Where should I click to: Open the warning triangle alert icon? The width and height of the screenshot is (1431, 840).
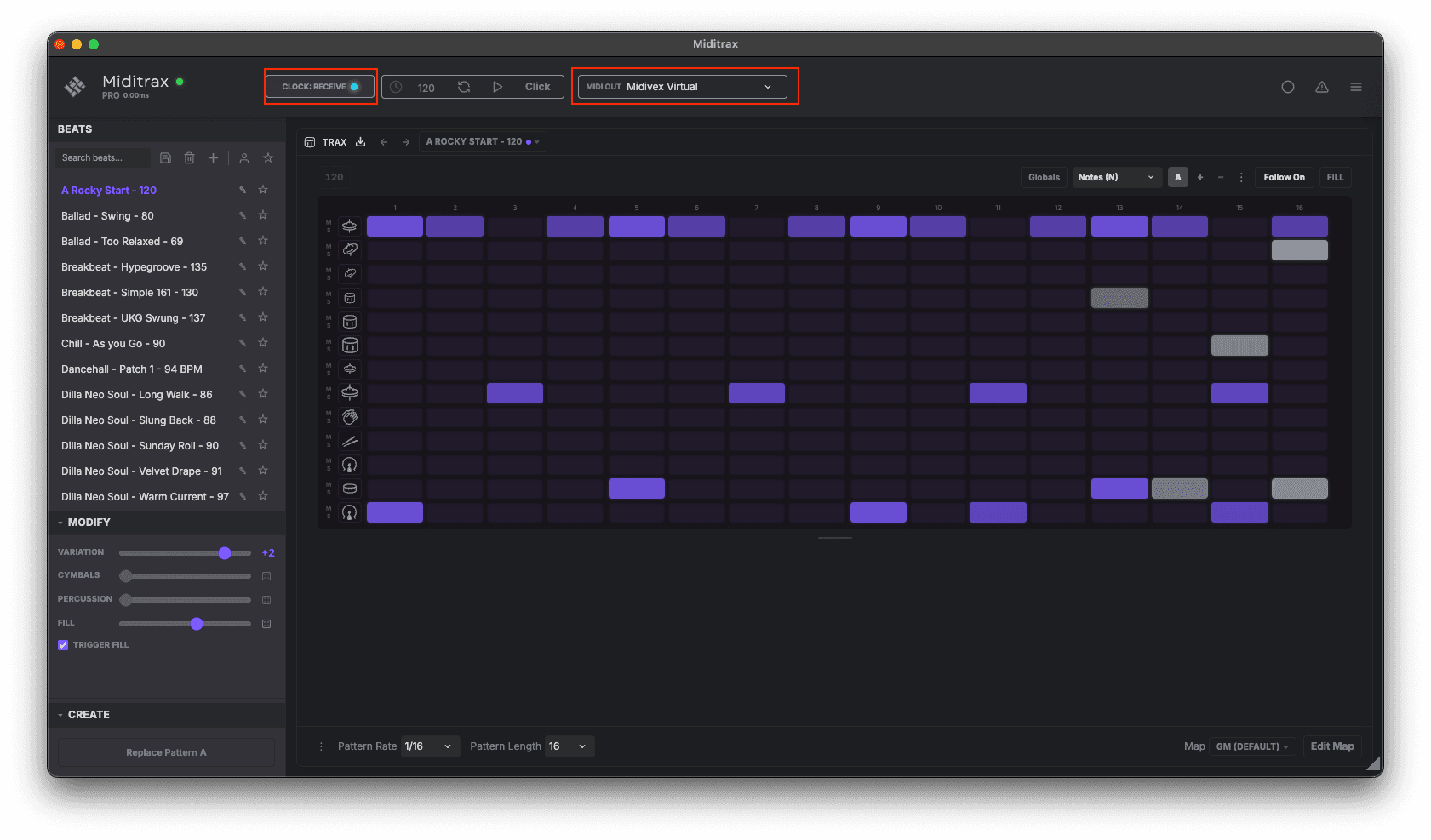click(1322, 87)
